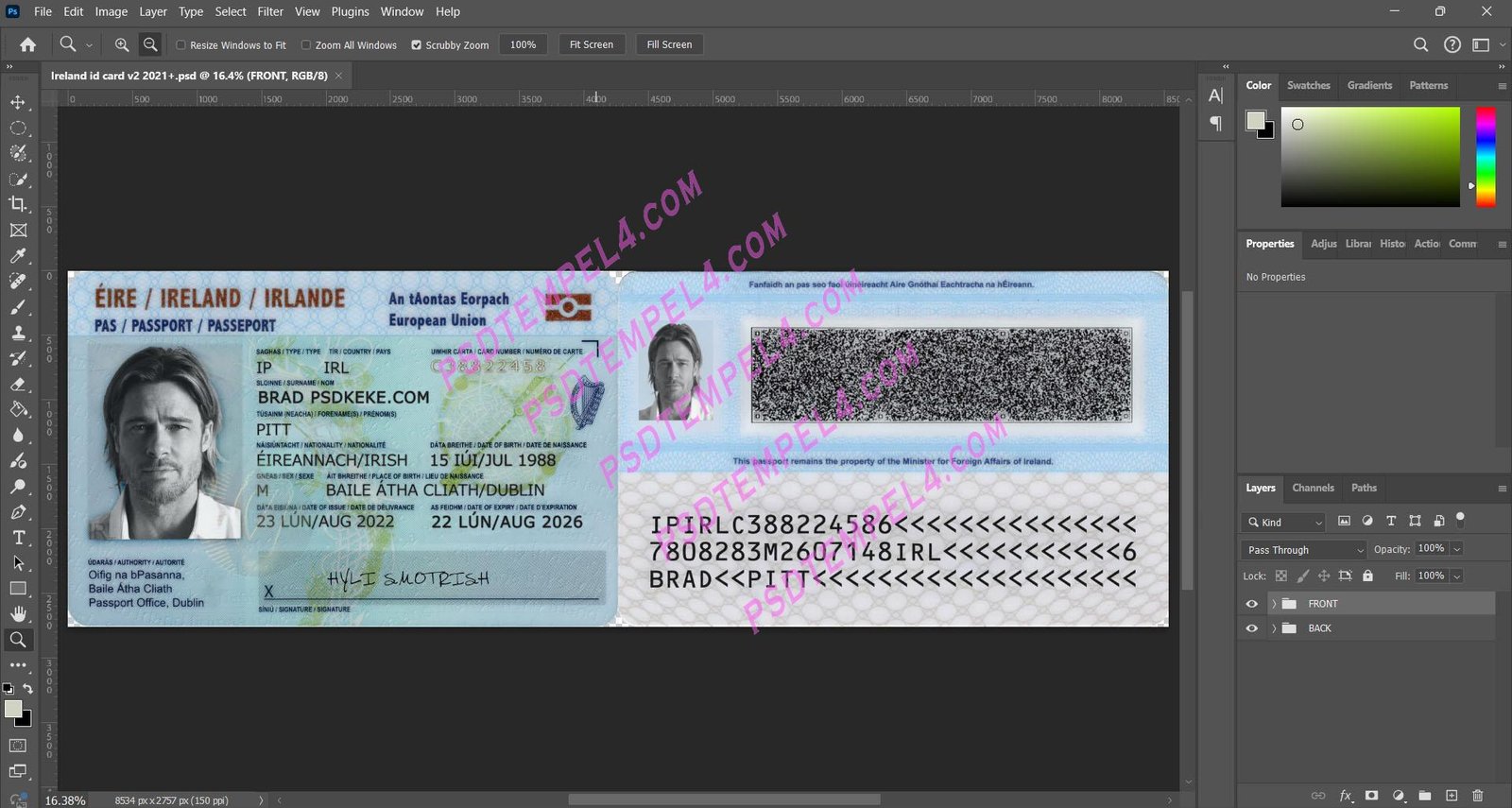Click the Zoom In magnifier icon
This screenshot has height=808, width=1512.
click(122, 44)
